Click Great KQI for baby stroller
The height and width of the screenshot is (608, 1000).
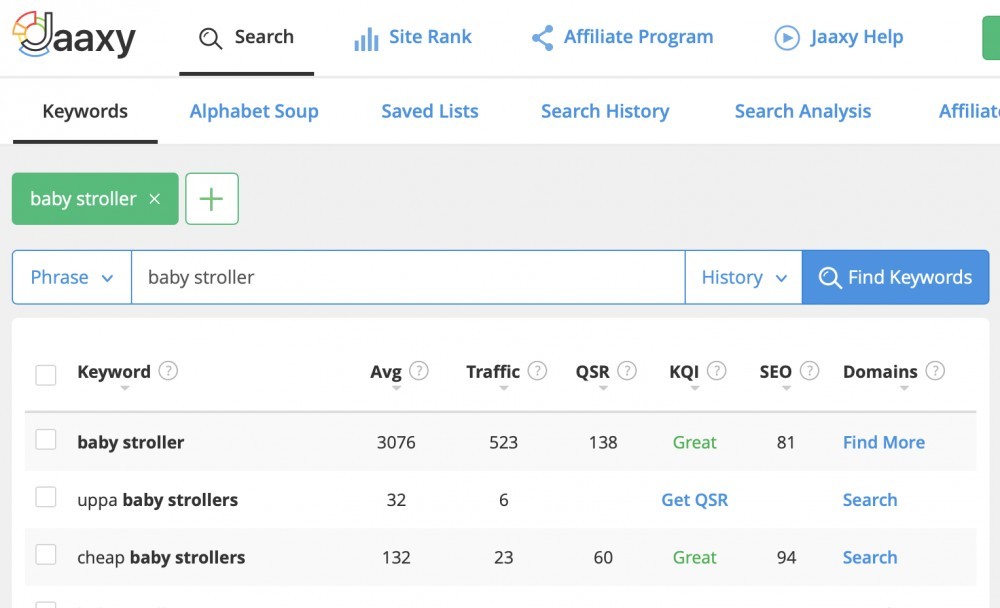pyautogui.click(x=695, y=442)
